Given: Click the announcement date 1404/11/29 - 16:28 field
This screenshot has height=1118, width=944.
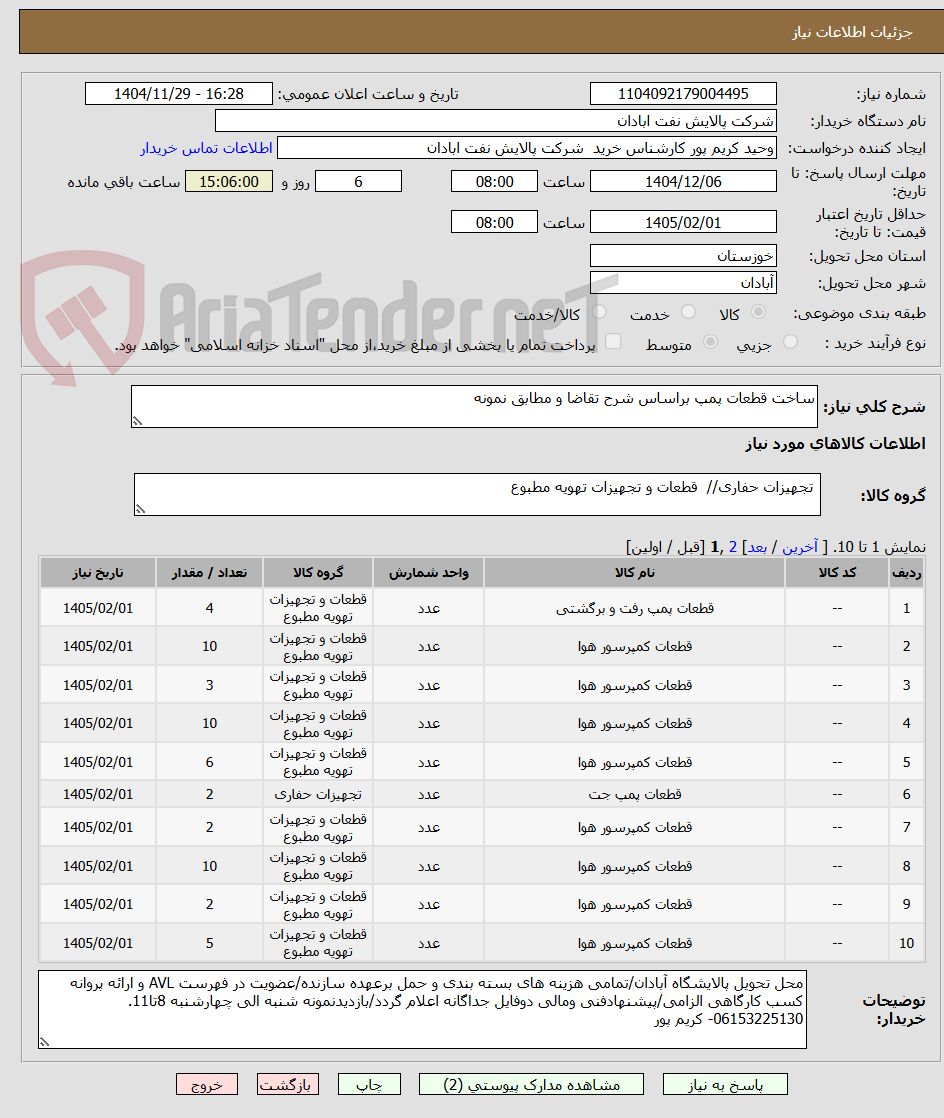Looking at the screenshot, I should (179, 94).
